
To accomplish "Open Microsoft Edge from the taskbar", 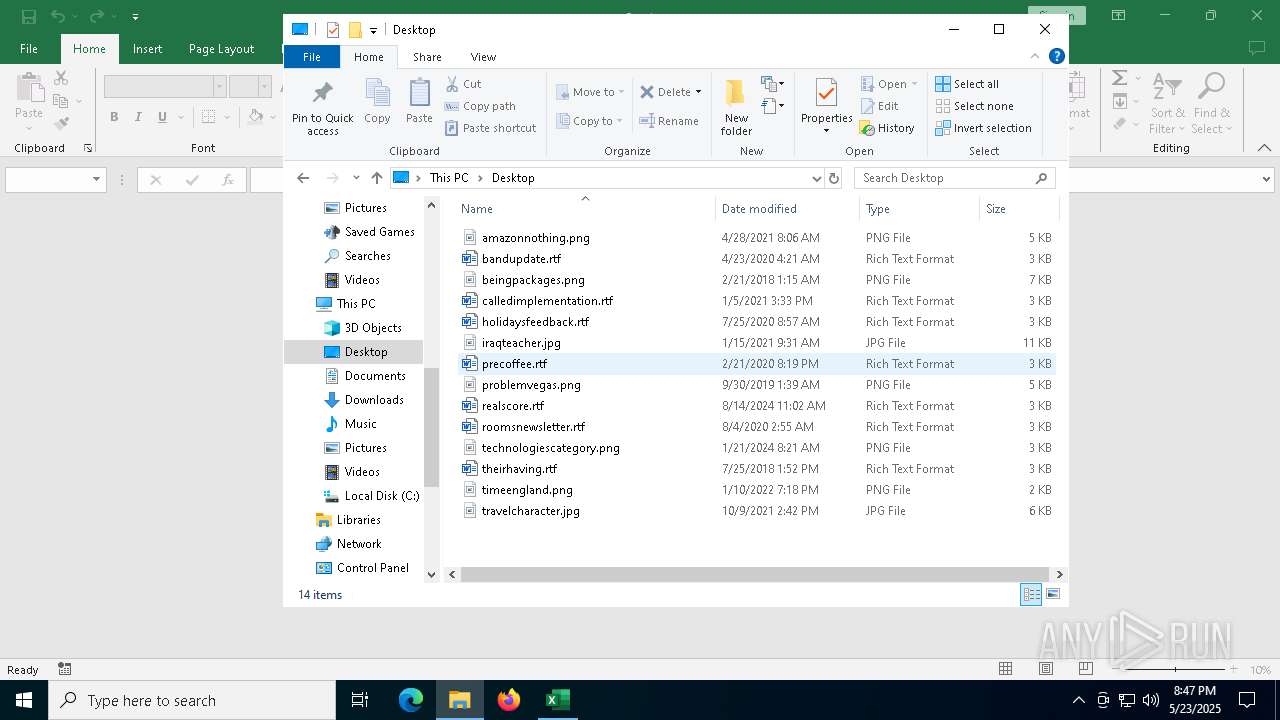I will click(x=411, y=700).
